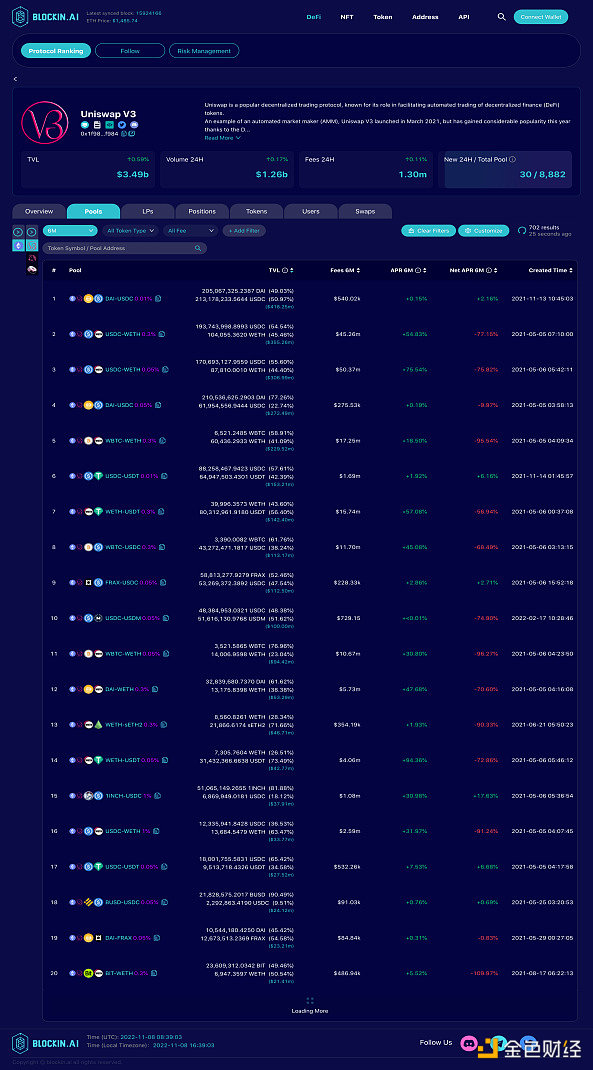Open the BUSD-USDC 0.05% pool link
The image size is (593, 1070).
[132, 902]
